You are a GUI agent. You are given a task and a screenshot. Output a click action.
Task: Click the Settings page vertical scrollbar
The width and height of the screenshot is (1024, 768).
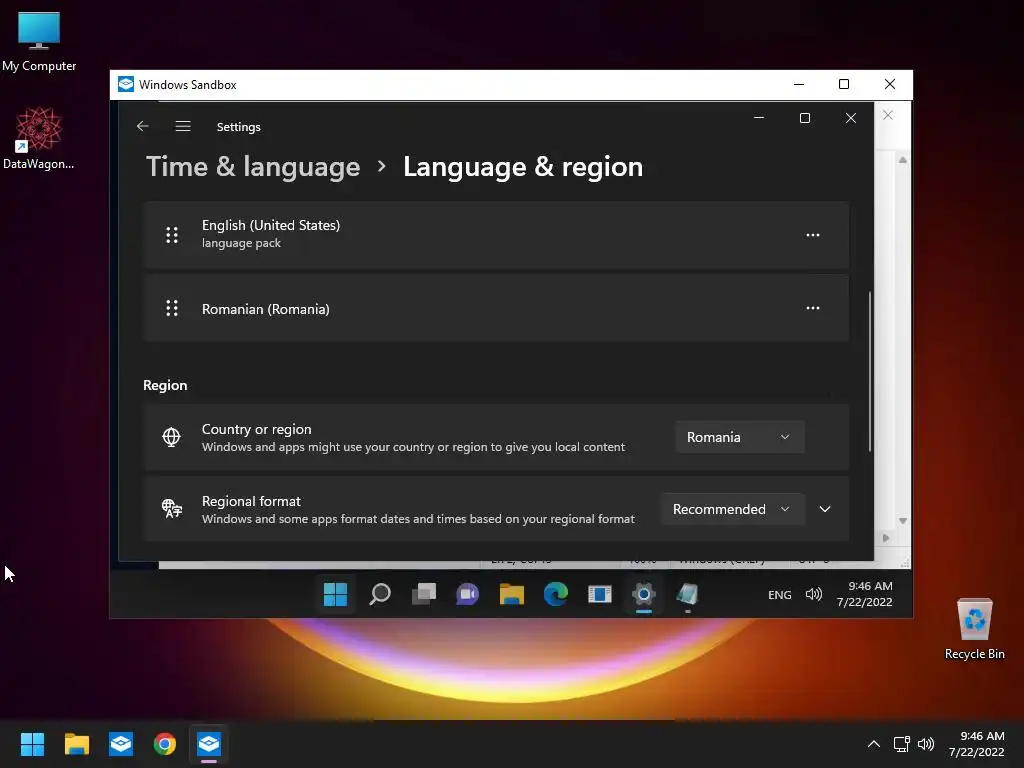click(869, 371)
